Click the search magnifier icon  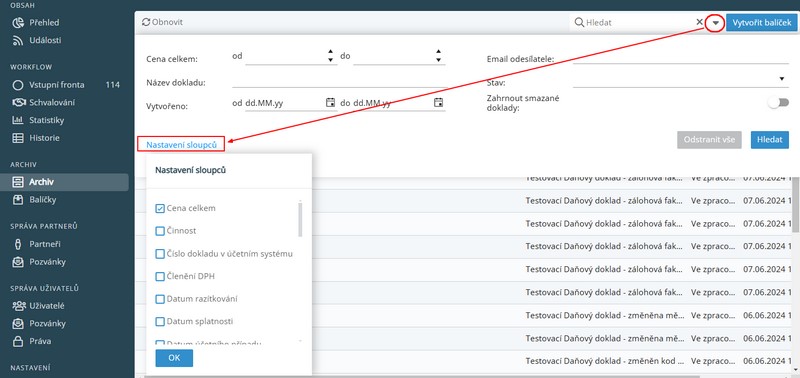(579, 22)
